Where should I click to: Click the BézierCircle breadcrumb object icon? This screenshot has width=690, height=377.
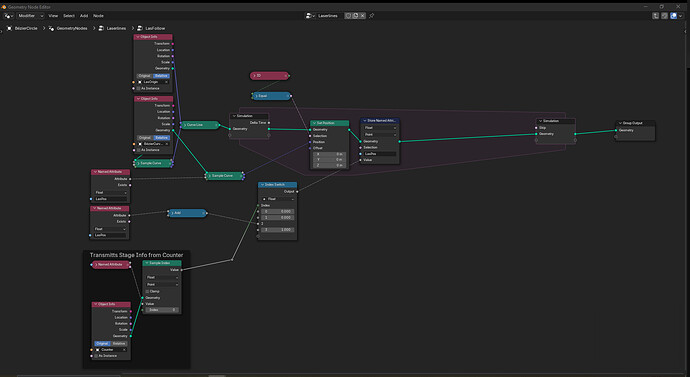click(x=10, y=28)
